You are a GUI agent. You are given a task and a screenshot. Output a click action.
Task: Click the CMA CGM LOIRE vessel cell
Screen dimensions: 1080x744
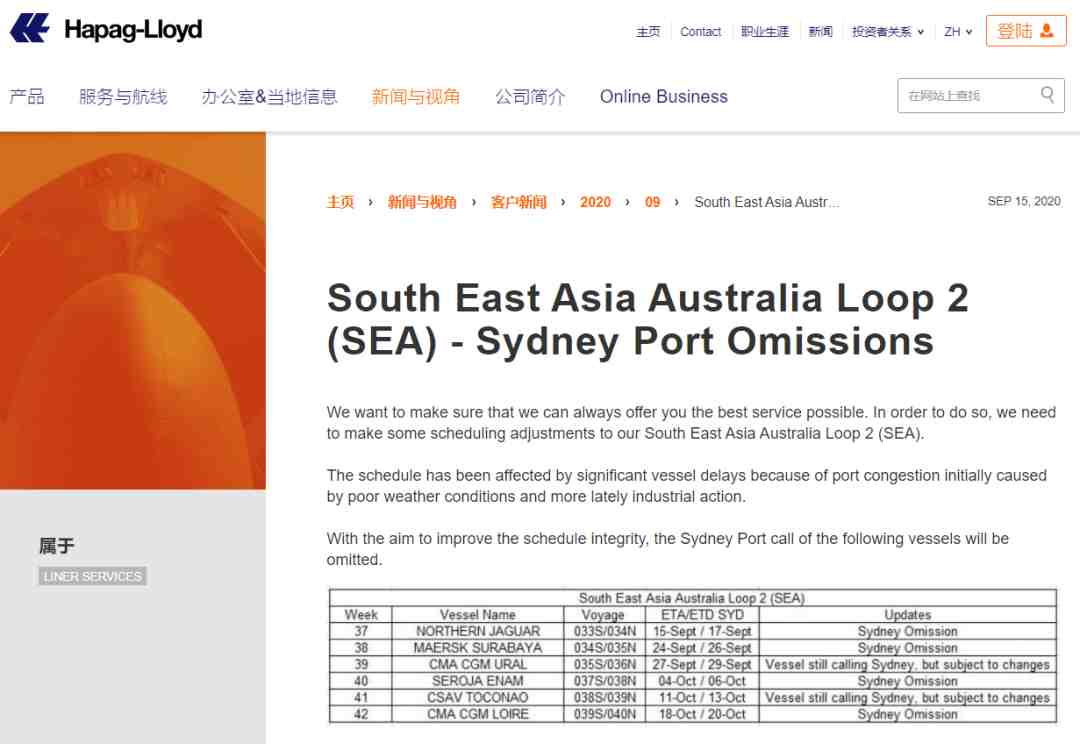pos(478,714)
